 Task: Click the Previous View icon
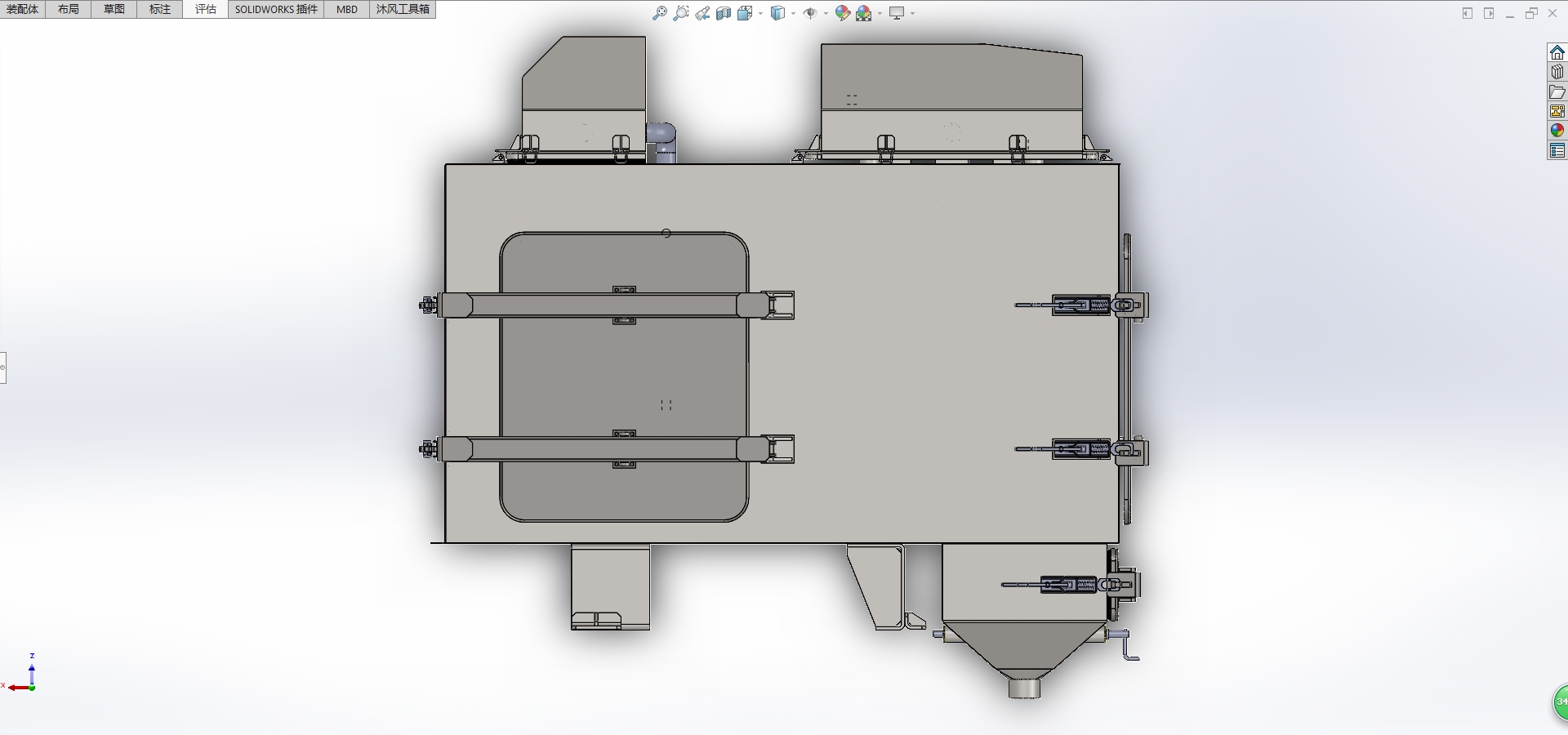pyautogui.click(x=702, y=13)
